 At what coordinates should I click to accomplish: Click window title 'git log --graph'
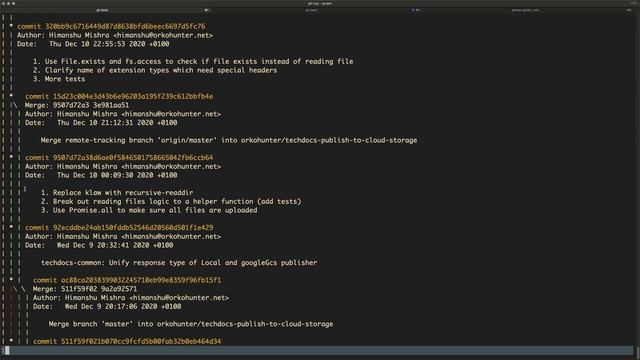320,3
